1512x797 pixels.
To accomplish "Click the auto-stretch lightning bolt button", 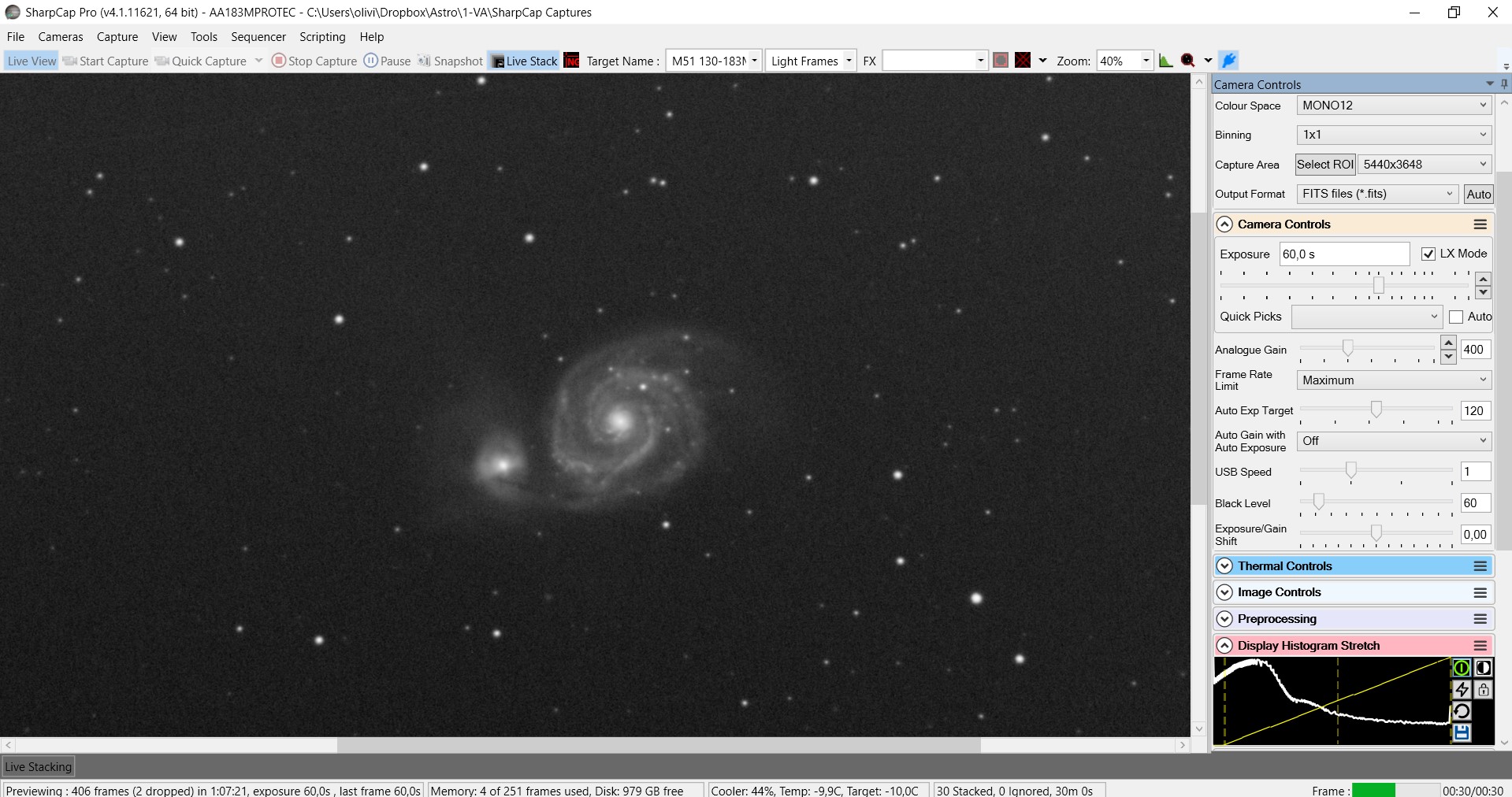I will pos(1462,690).
